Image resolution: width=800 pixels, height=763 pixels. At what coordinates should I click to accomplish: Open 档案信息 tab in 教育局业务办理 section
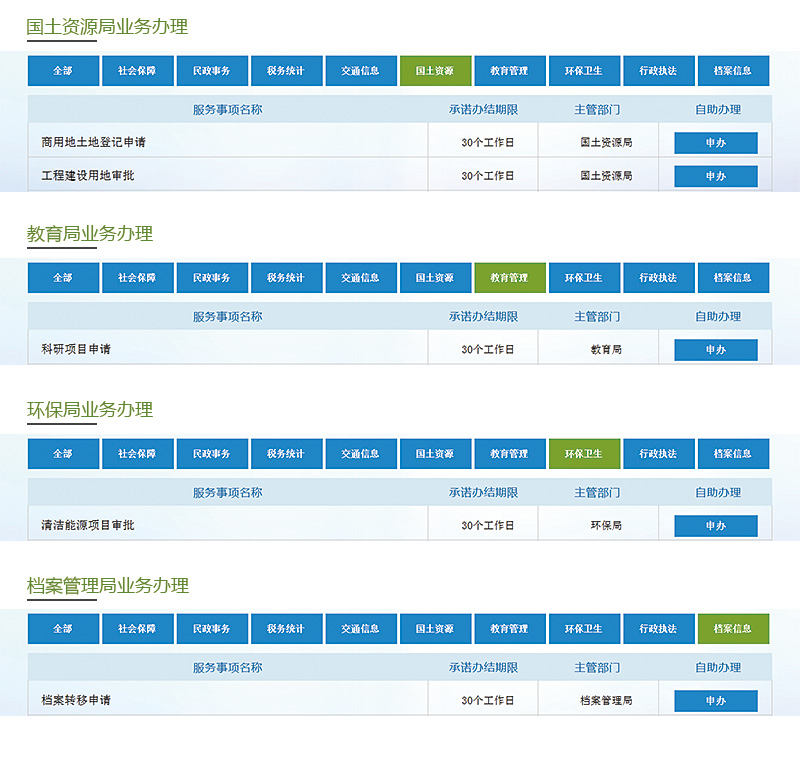tap(734, 278)
